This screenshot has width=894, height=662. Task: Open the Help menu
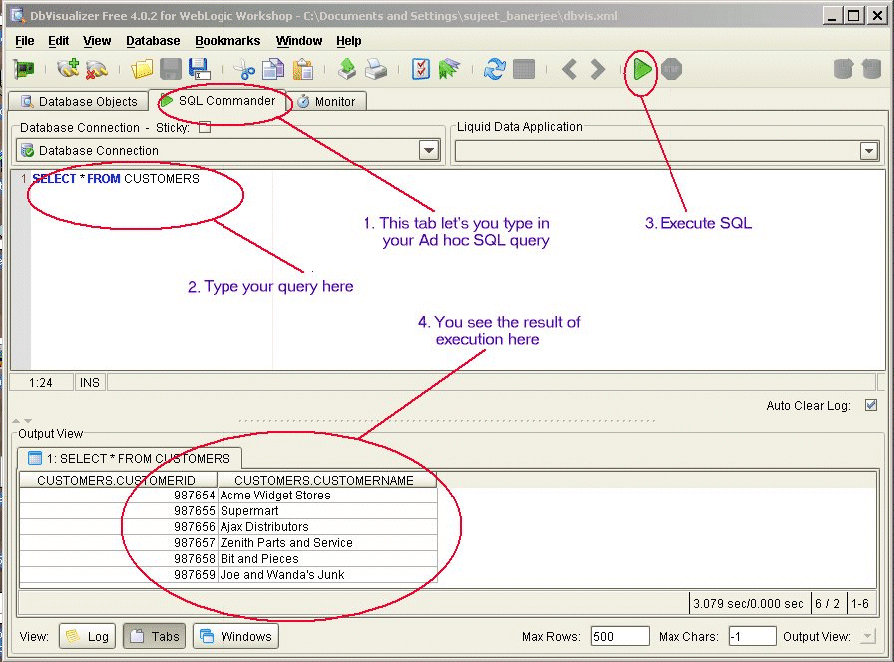[348, 41]
